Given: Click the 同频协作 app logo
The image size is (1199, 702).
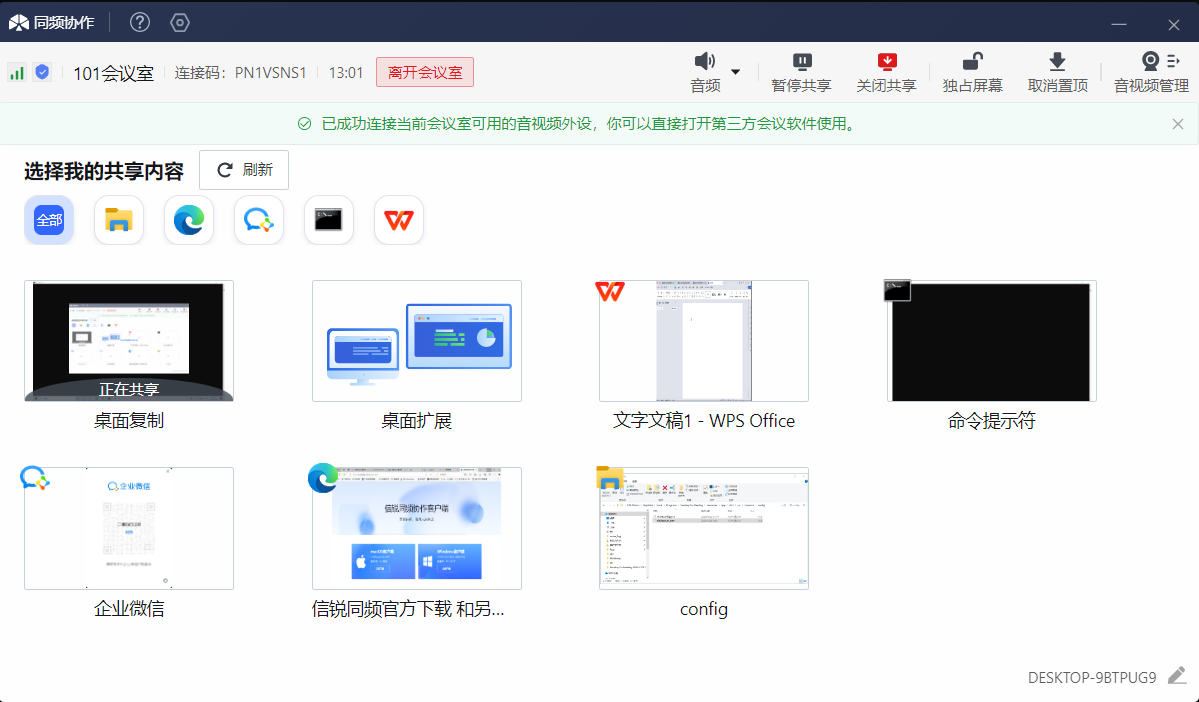Looking at the screenshot, I should (51, 22).
